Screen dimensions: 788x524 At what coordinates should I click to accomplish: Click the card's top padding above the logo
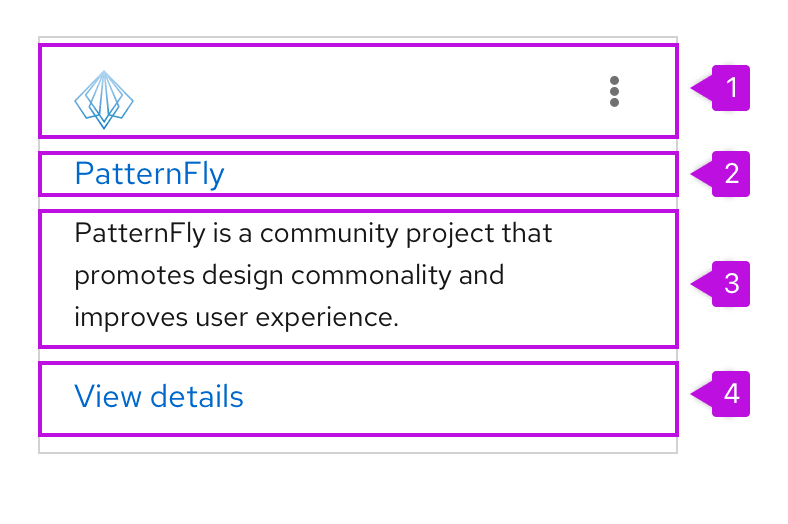(358, 41)
